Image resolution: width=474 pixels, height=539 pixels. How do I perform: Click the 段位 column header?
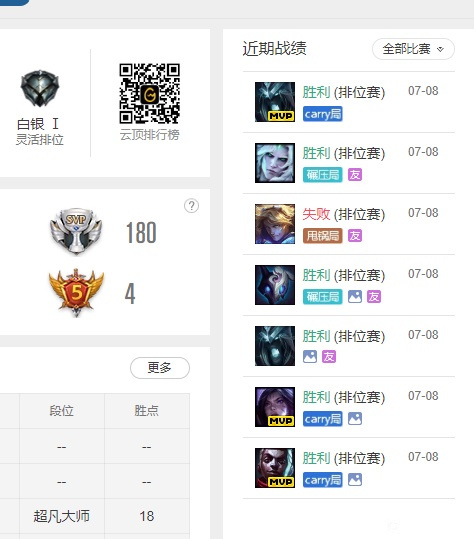coord(62,411)
